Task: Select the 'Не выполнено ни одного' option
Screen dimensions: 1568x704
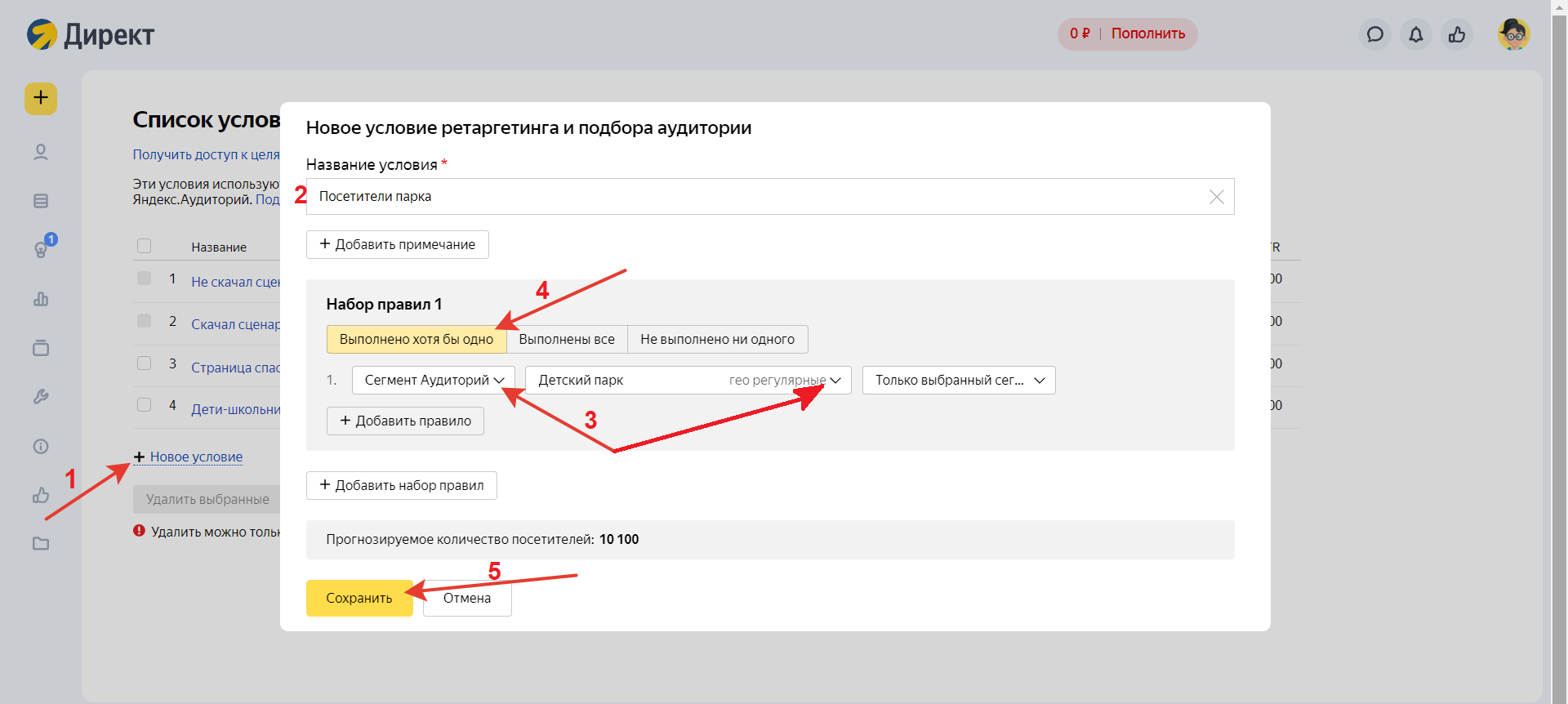Action: coord(717,339)
